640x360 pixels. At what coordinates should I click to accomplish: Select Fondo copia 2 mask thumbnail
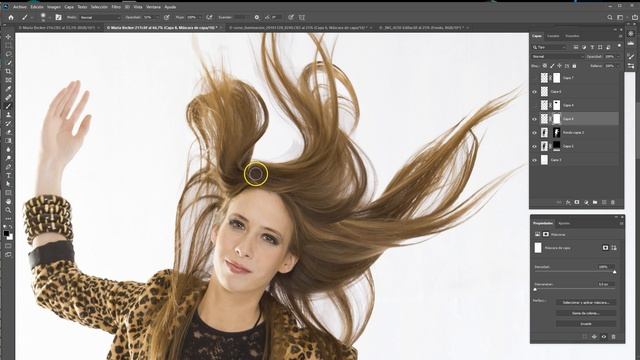(x=556, y=133)
